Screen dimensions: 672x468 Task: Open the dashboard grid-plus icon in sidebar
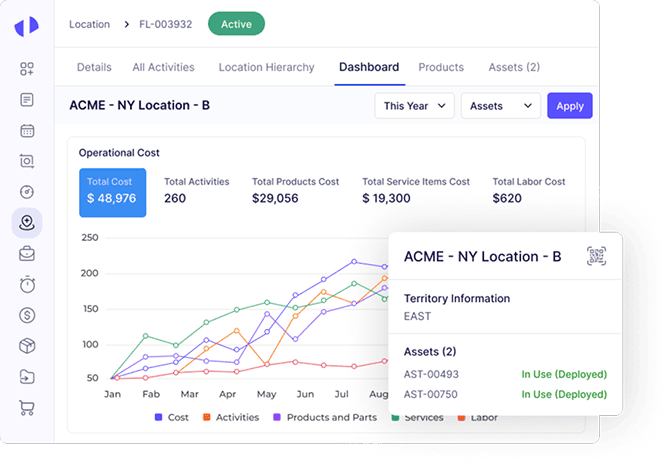pos(27,69)
